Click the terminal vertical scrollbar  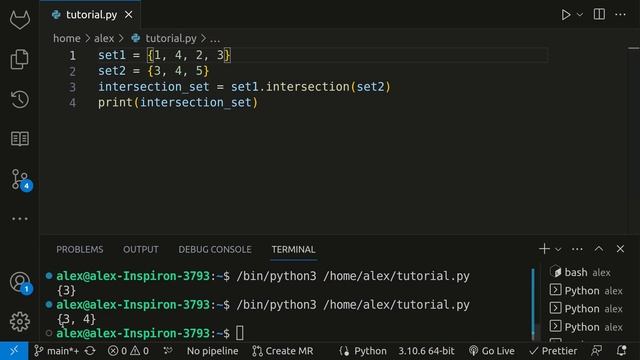click(533, 303)
